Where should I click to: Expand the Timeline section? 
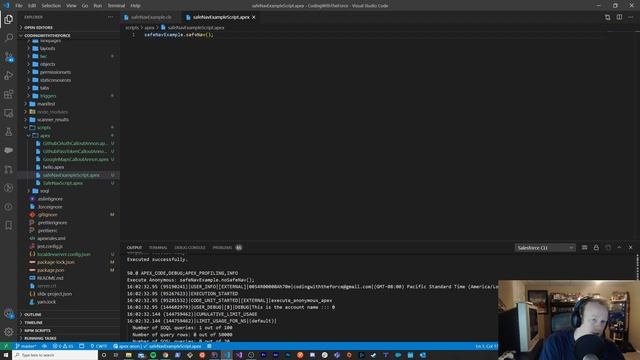(x=69, y=322)
